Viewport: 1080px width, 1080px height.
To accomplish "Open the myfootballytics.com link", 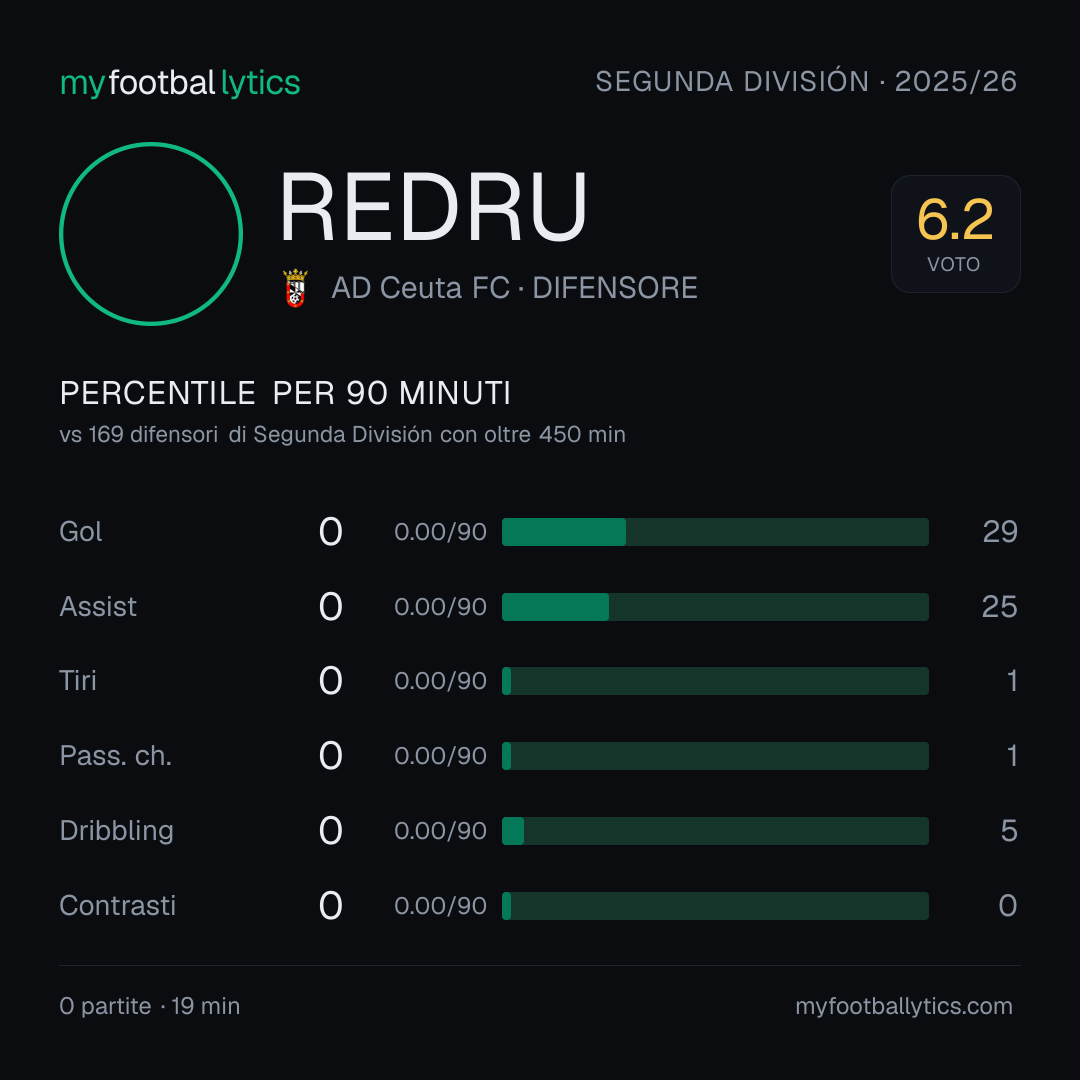I will click(904, 1006).
